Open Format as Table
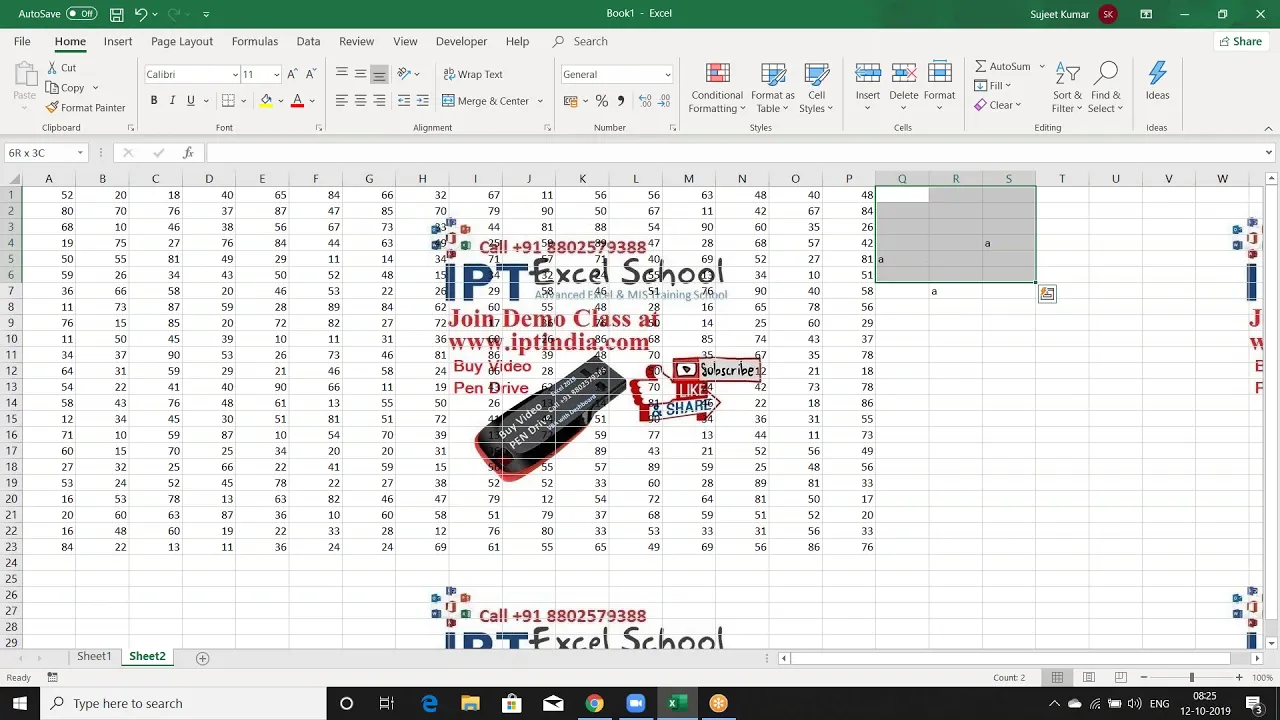The width and height of the screenshot is (1280, 720). (773, 88)
